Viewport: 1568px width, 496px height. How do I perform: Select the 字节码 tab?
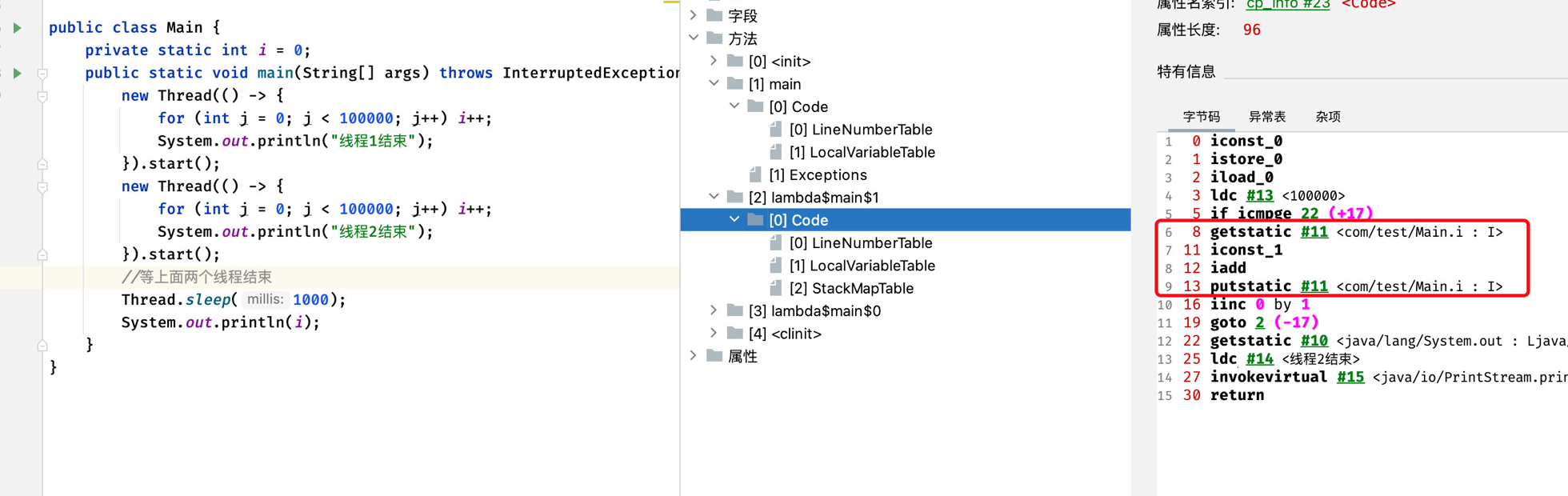1202,117
